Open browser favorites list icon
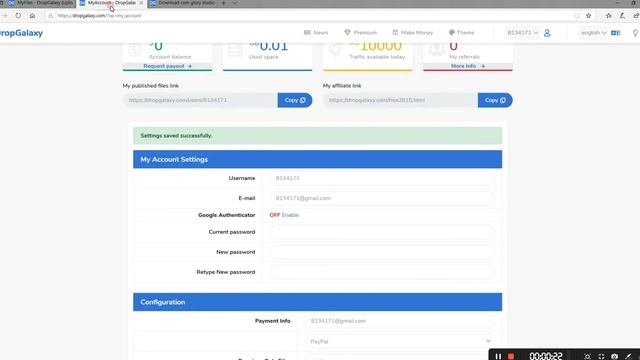Screen dimensions: 640x360 (x=609, y=16)
